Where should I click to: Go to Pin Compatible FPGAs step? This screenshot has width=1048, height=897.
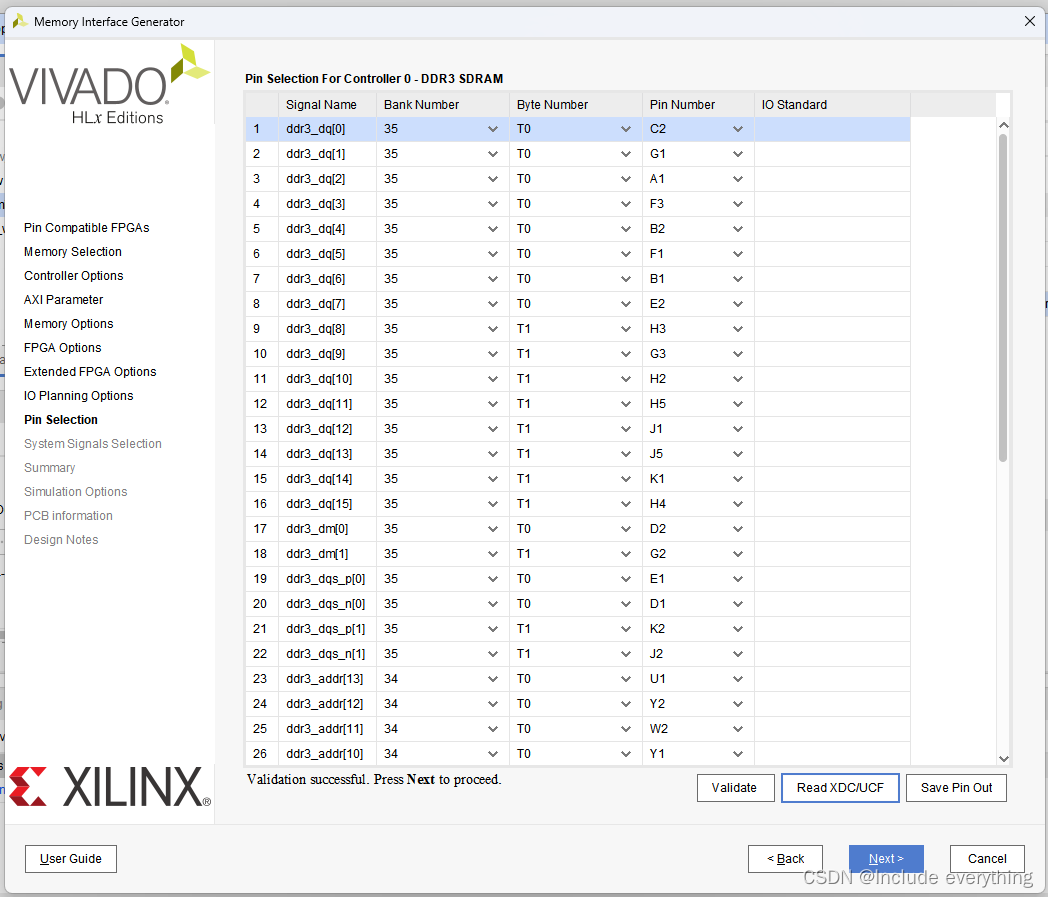click(x=86, y=228)
